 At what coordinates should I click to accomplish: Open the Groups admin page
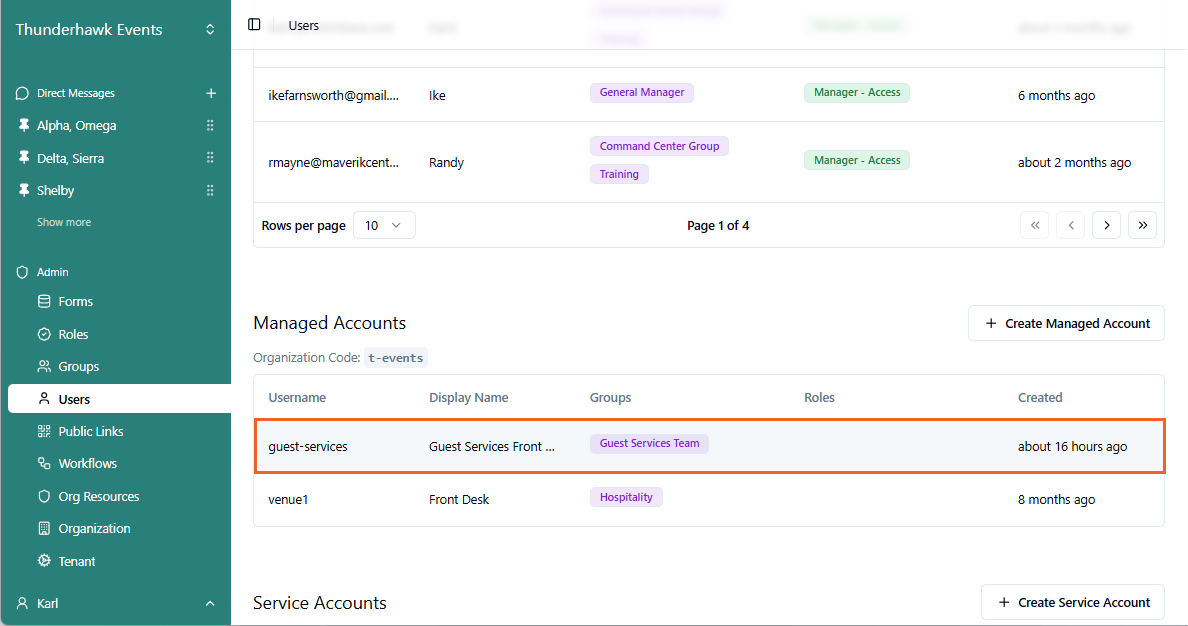click(78, 366)
